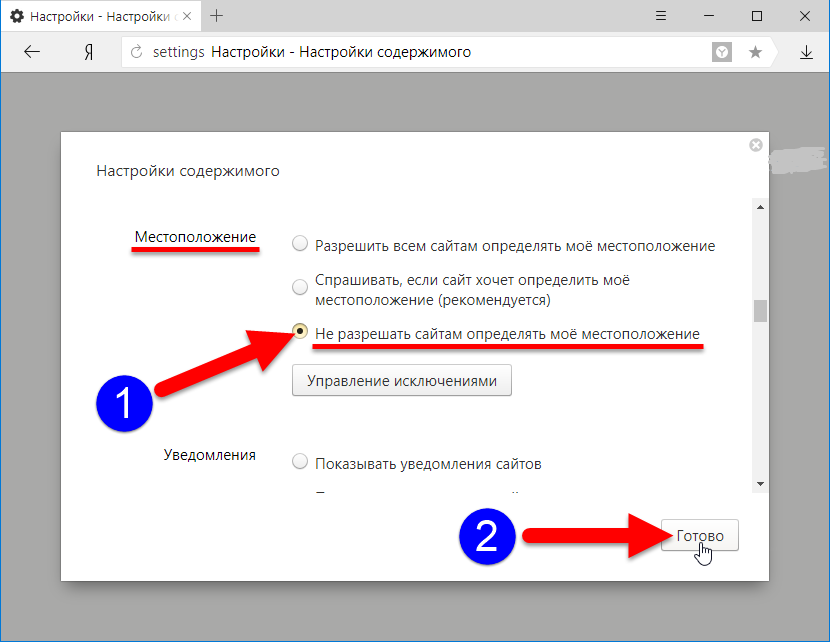Click the scrollbar up arrow in dialog
The width and height of the screenshot is (830, 642).
(x=760, y=208)
